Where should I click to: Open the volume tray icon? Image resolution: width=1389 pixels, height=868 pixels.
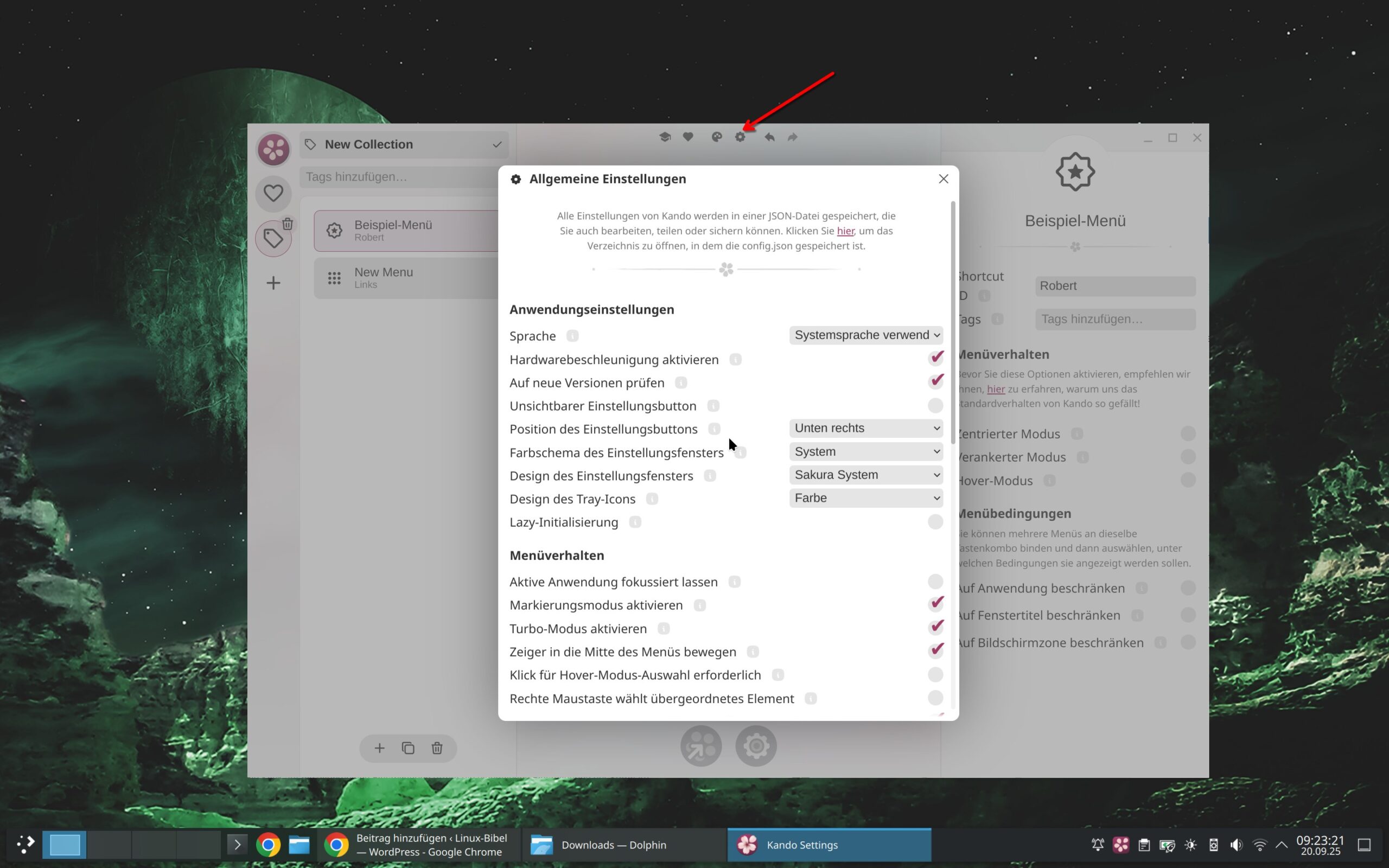pyautogui.click(x=1237, y=845)
